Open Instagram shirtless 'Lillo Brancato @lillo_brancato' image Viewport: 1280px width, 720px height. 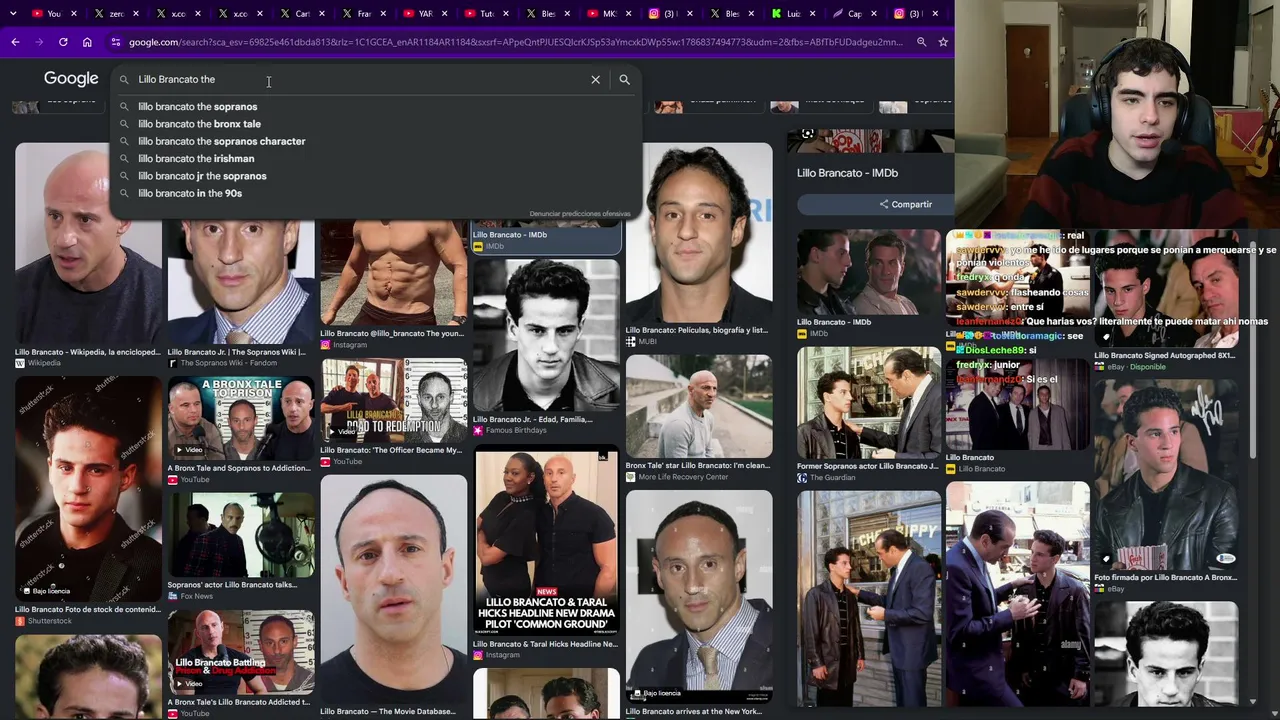(393, 273)
